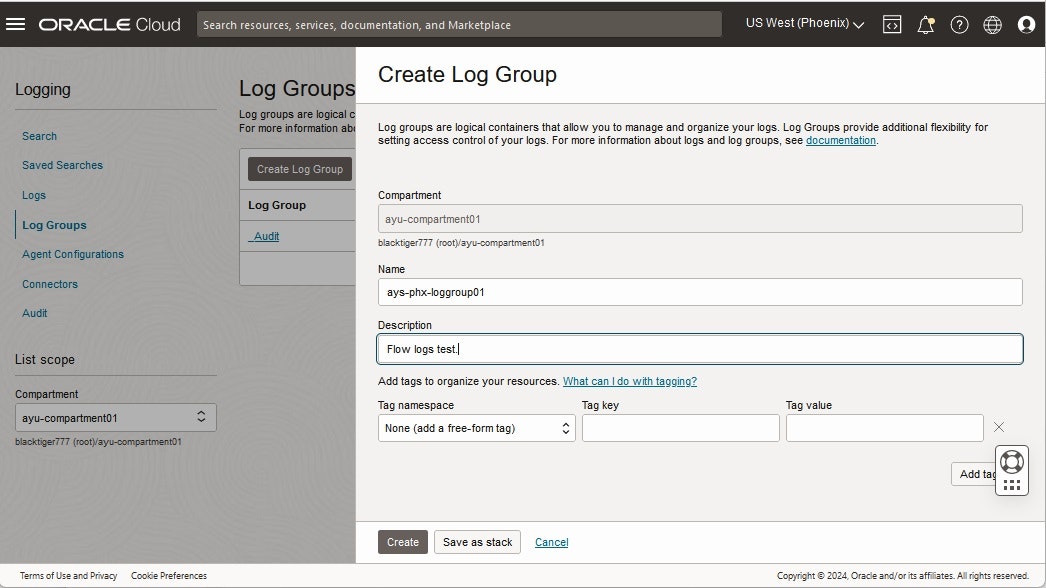Screen dimensions: 1046x588
Task: Click the 'List scope' heading
Action: (x=45, y=360)
